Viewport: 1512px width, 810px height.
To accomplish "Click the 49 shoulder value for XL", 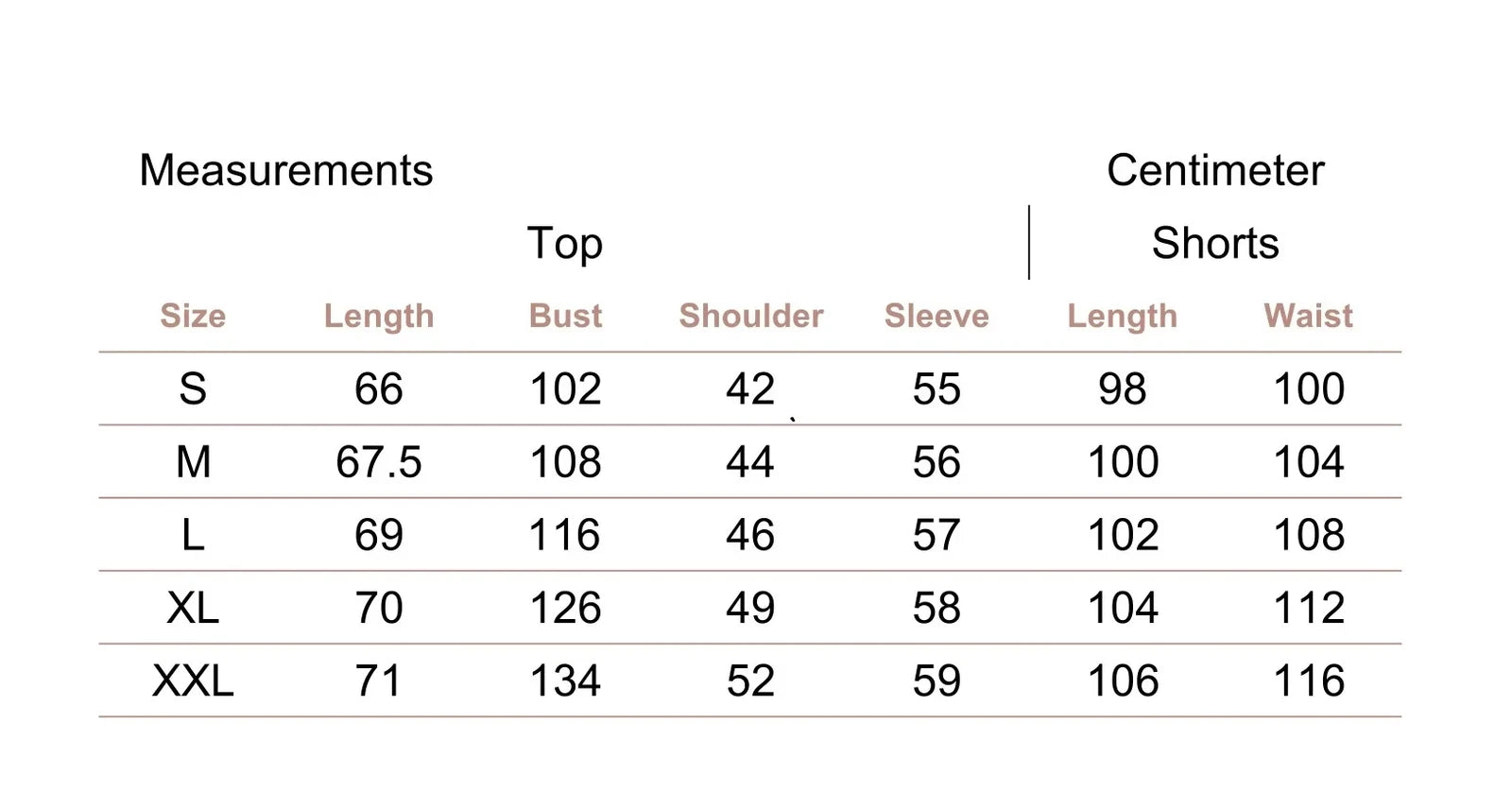I will [750, 608].
